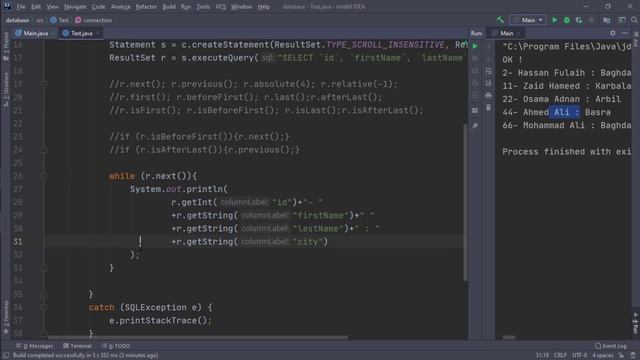Click console line '22- Osama Adnan : Arbil'

coord(562,99)
